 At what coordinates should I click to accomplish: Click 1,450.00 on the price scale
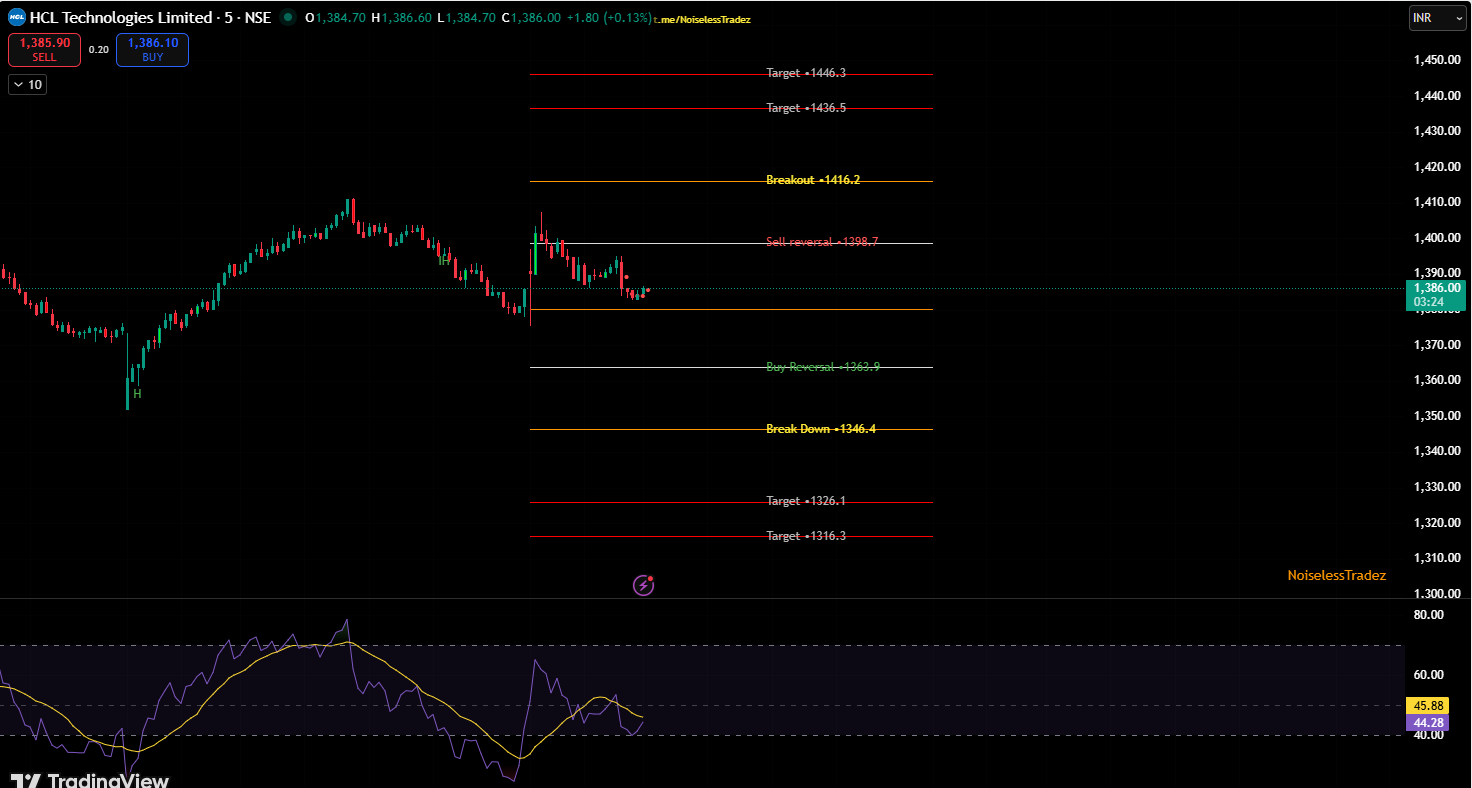[1436, 60]
